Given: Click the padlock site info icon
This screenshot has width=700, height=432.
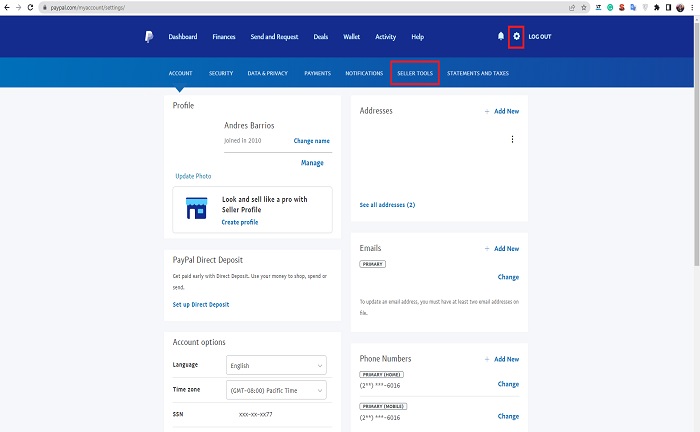Looking at the screenshot, I should pyautogui.click(x=44, y=8).
